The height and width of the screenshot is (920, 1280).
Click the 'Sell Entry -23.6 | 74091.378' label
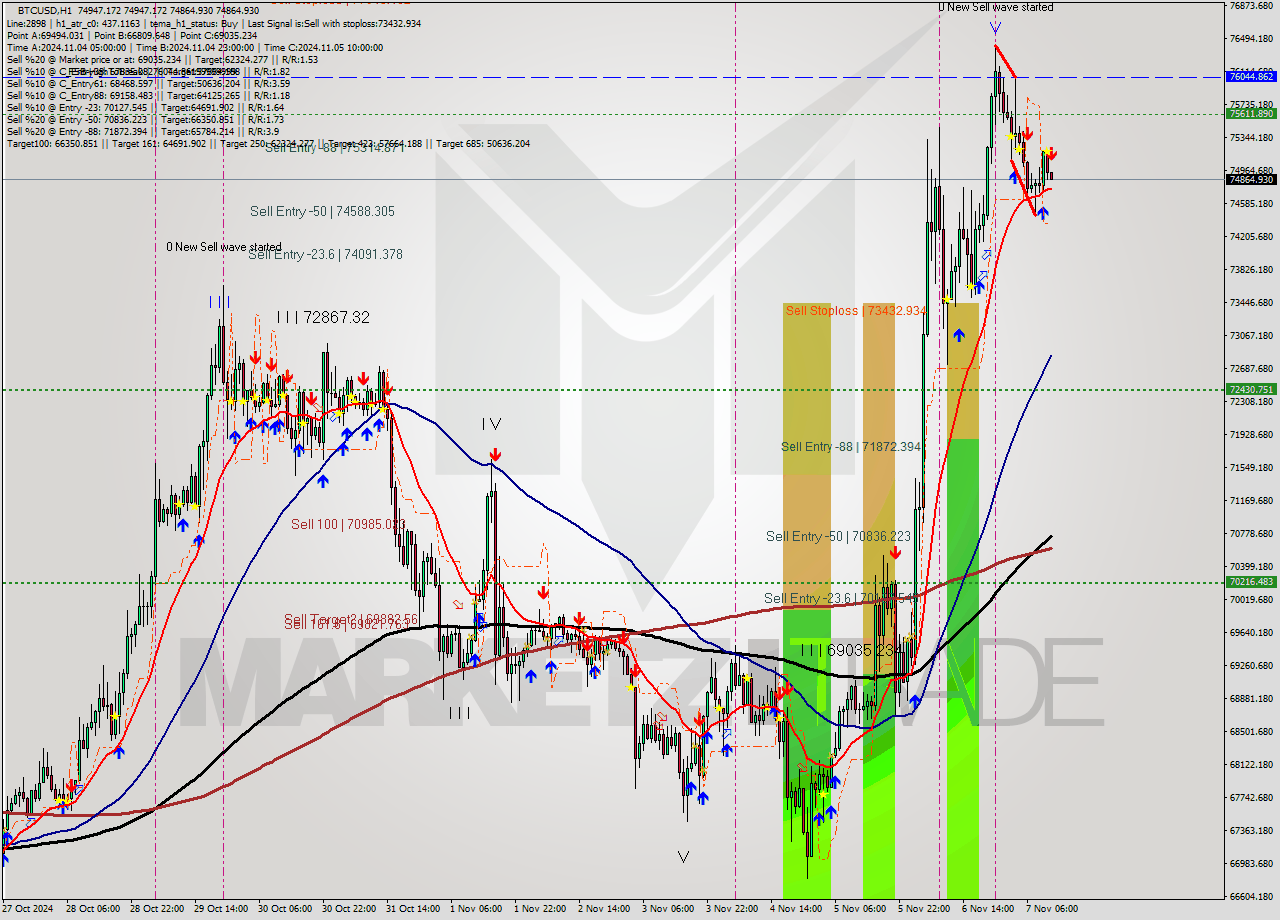click(325, 254)
